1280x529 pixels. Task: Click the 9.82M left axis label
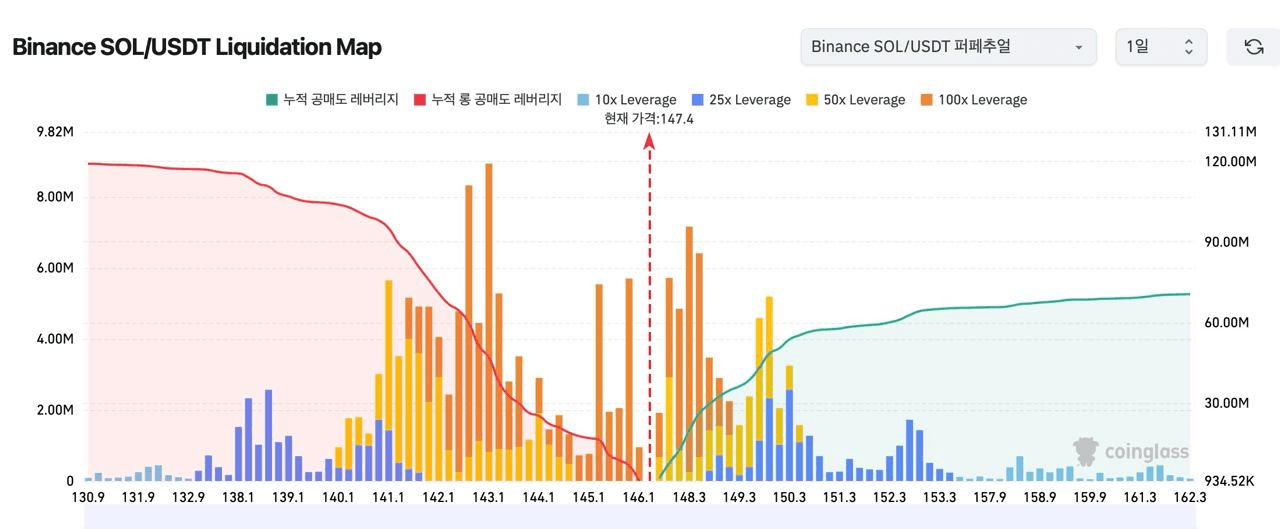coord(55,132)
